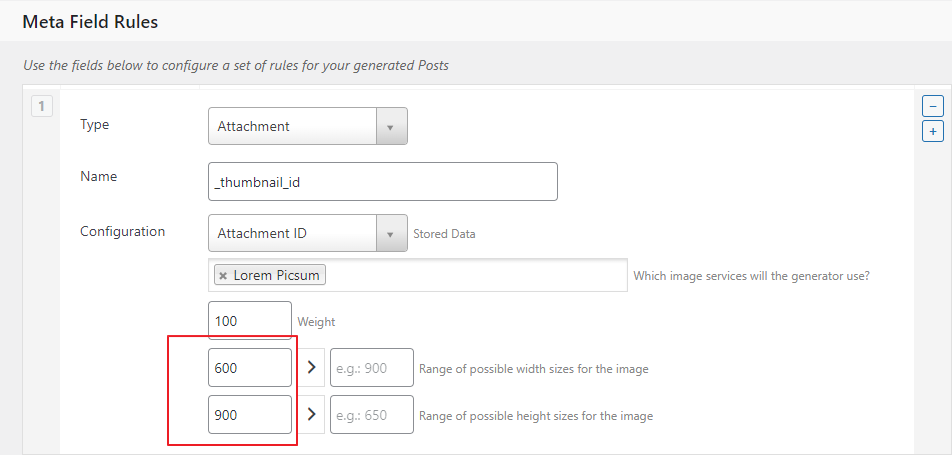
Task: Click the Weight field showing 100
Action: click(250, 321)
